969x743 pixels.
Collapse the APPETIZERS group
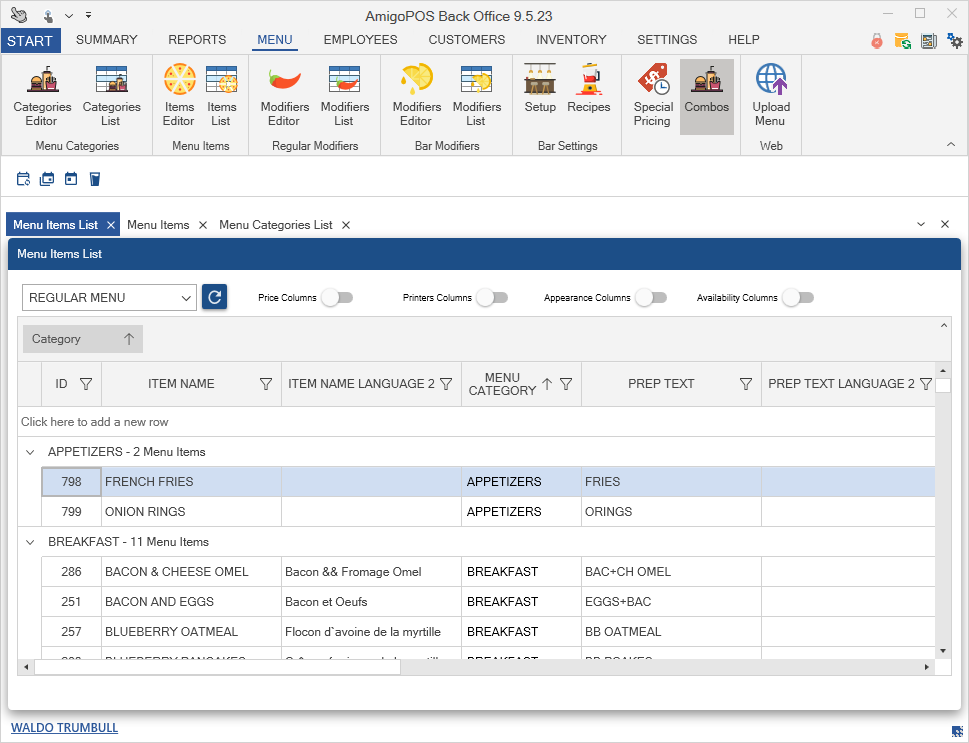(x=30, y=452)
